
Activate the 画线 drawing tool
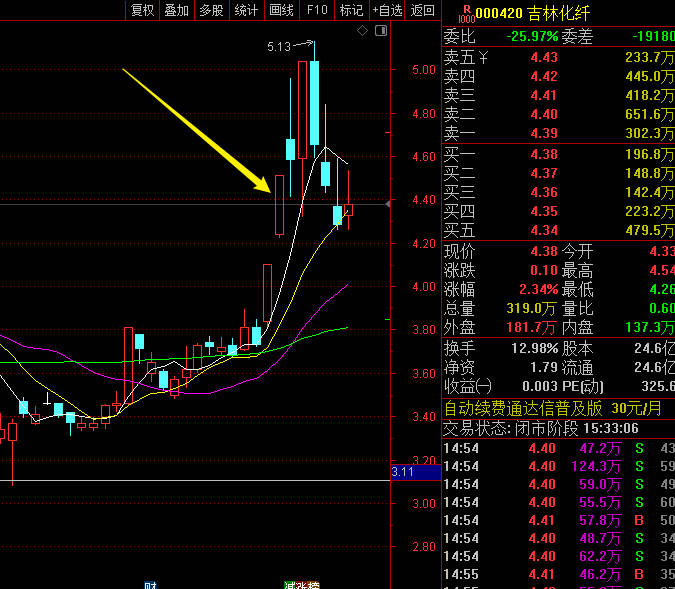click(x=282, y=10)
